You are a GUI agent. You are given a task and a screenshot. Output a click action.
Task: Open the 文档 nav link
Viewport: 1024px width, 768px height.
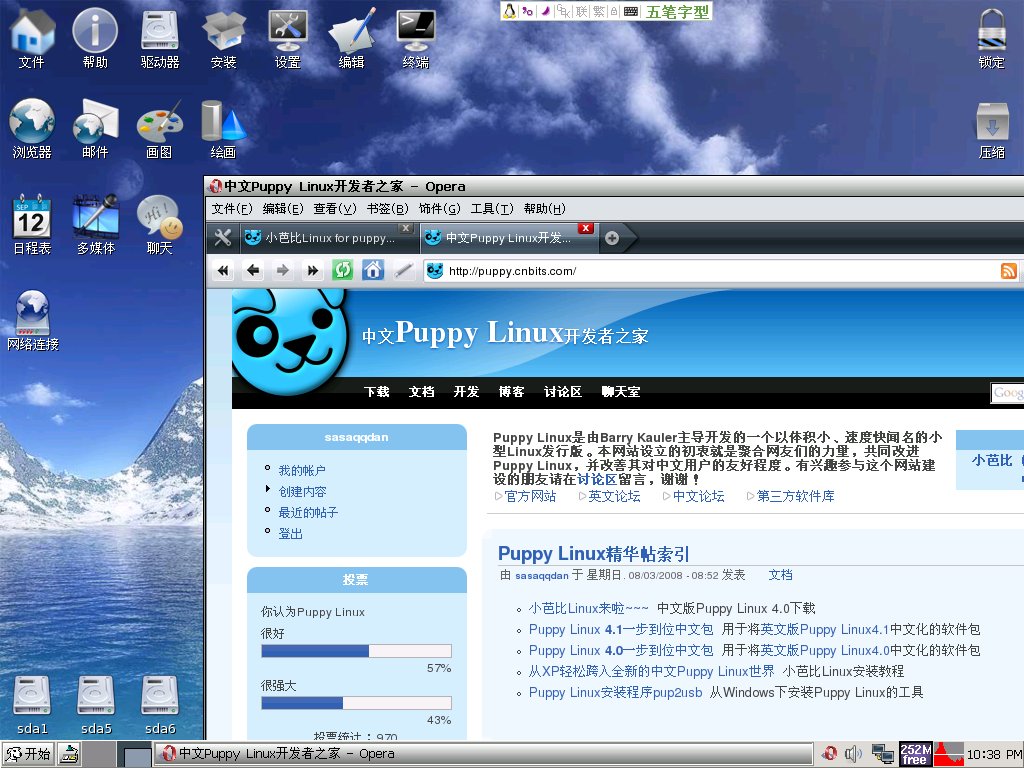(x=421, y=392)
